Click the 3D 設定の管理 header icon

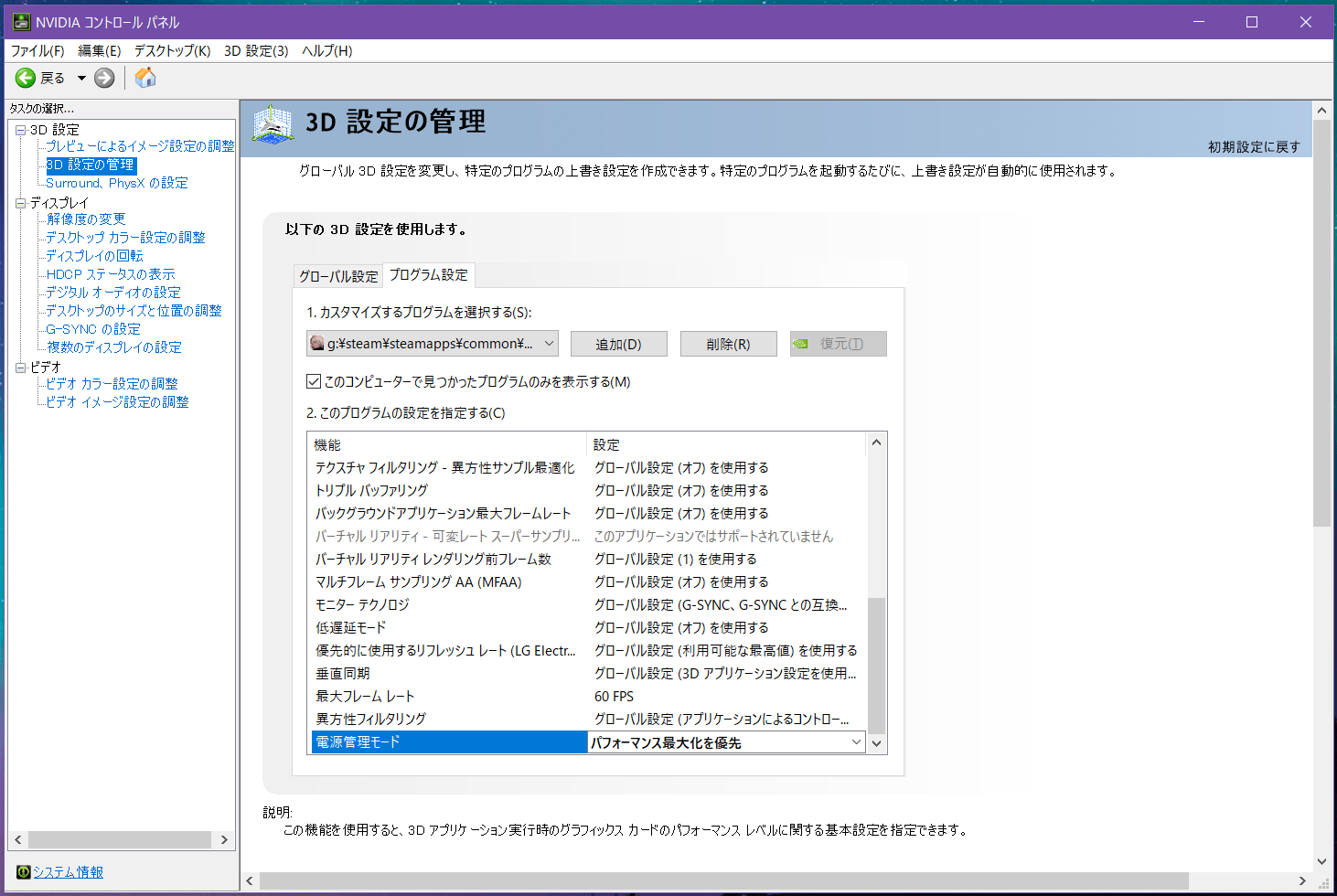pyautogui.click(x=273, y=123)
